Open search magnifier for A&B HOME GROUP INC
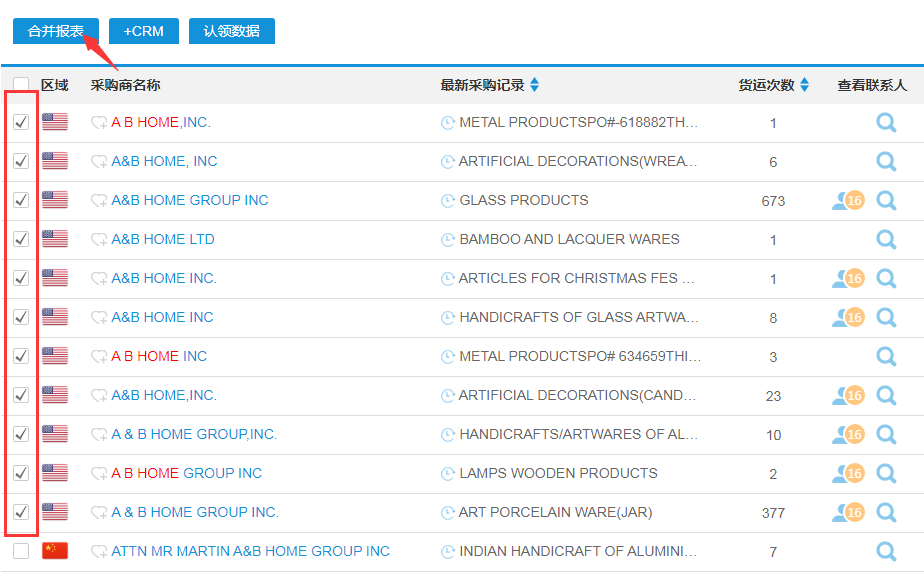The height and width of the screenshot is (588, 924). click(x=886, y=200)
